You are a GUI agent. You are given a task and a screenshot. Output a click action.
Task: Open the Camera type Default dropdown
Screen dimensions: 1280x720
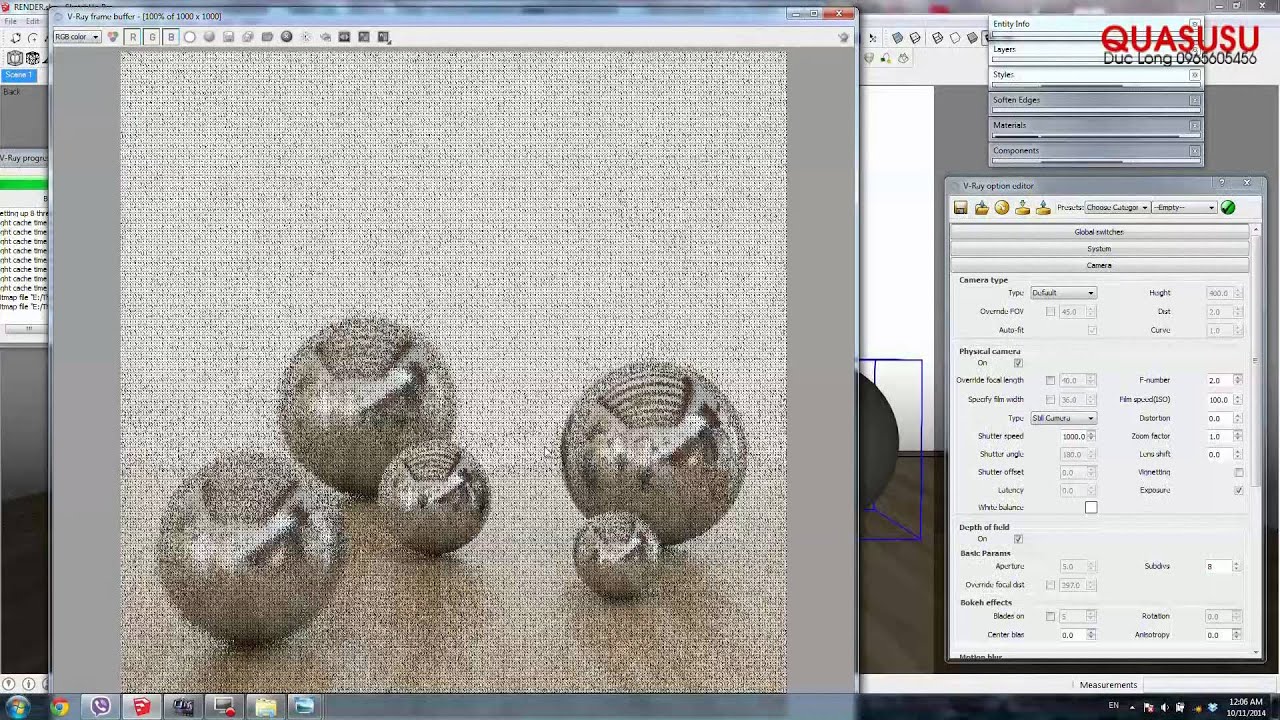point(1063,293)
